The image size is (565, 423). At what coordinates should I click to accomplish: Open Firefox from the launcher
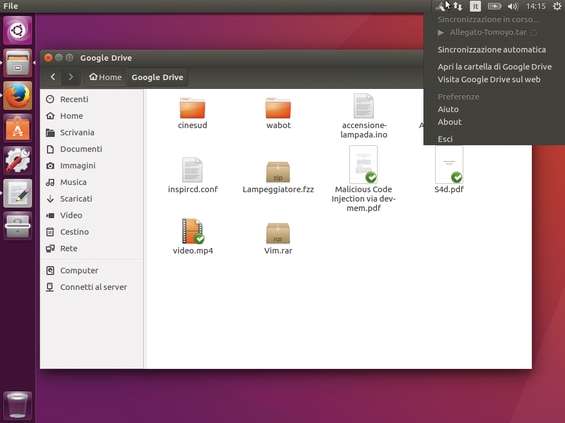pyautogui.click(x=17, y=95)
